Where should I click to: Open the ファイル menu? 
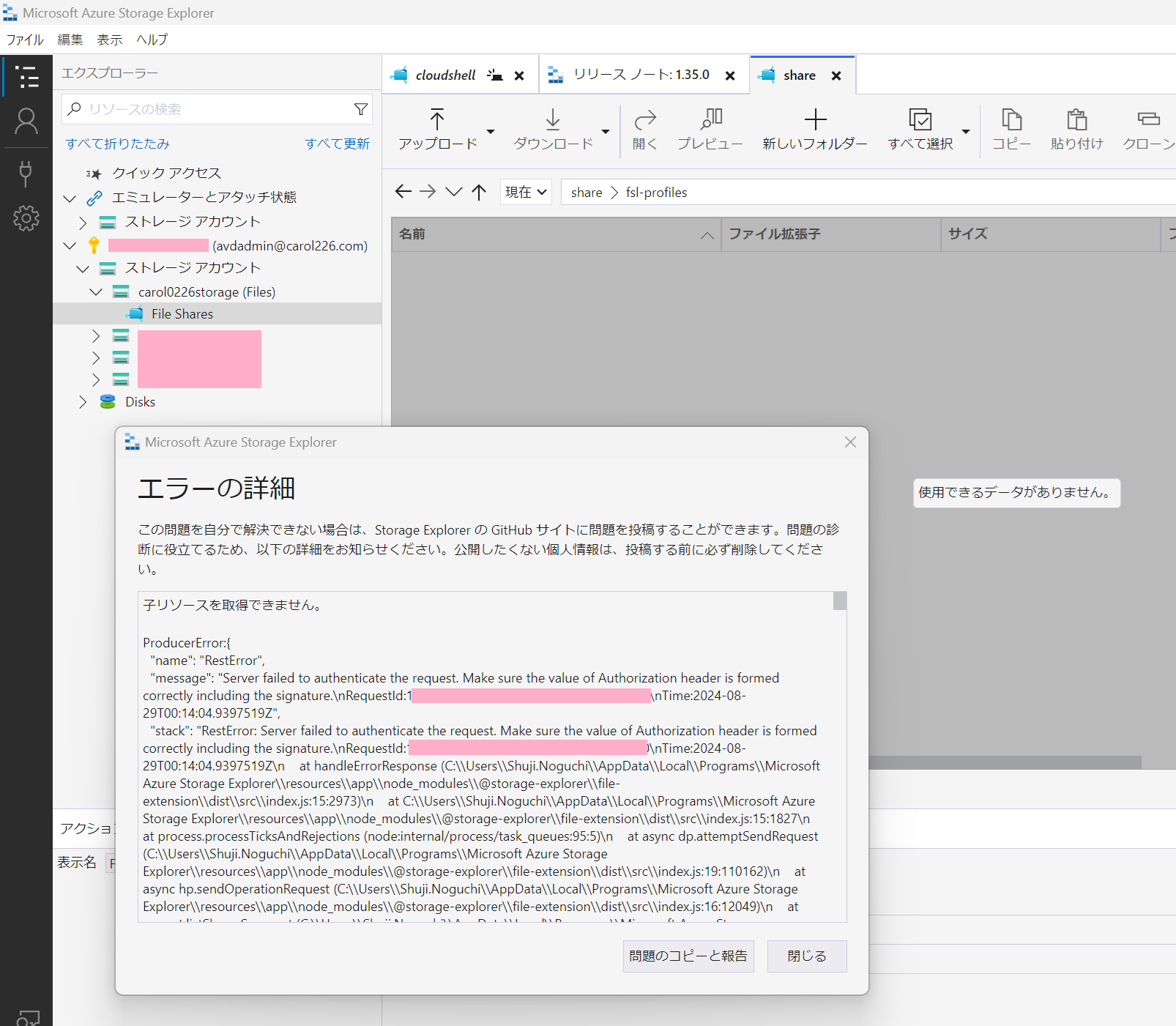point(25,40)
